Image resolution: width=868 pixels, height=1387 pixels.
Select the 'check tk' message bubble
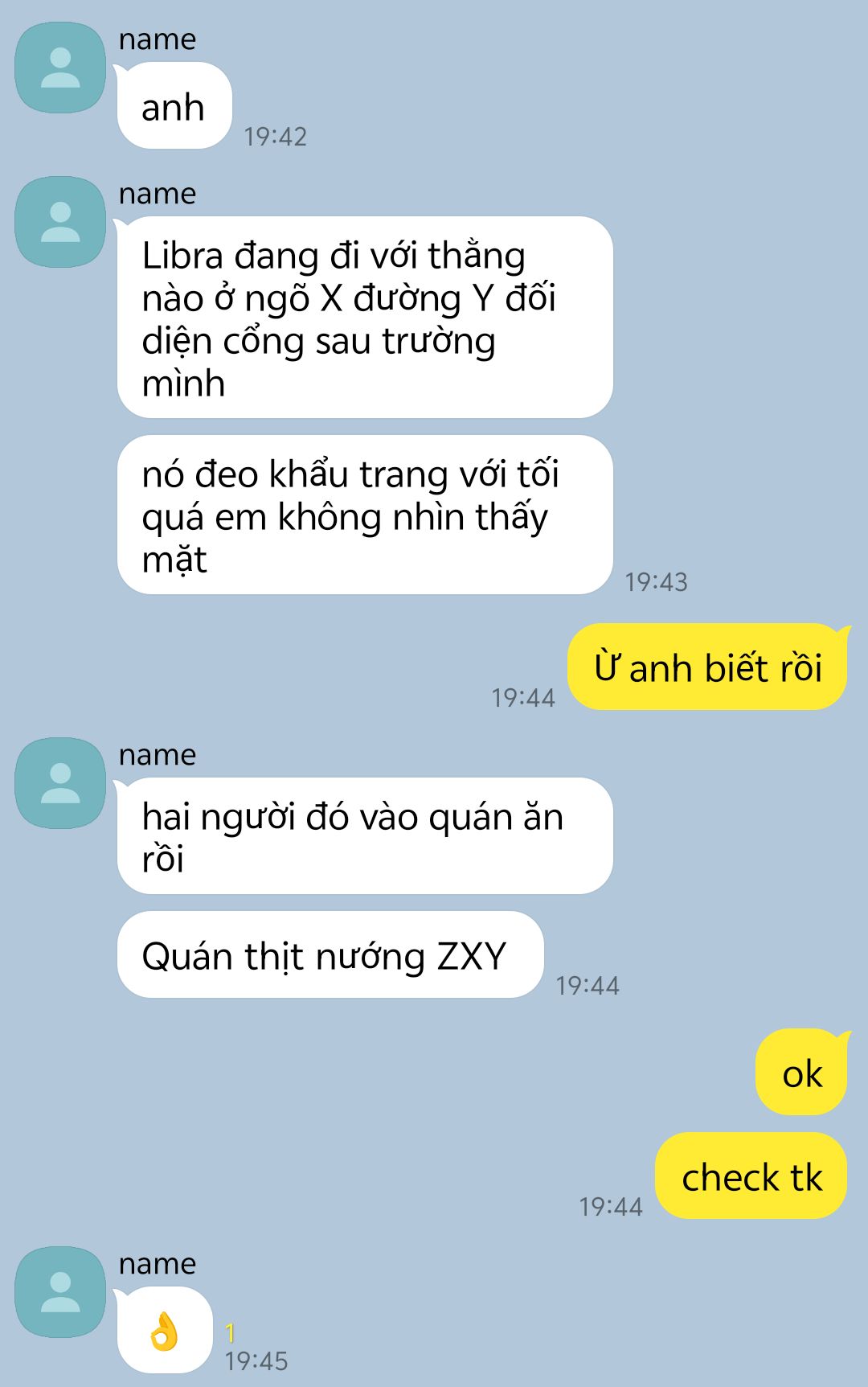coord(751,1176)
